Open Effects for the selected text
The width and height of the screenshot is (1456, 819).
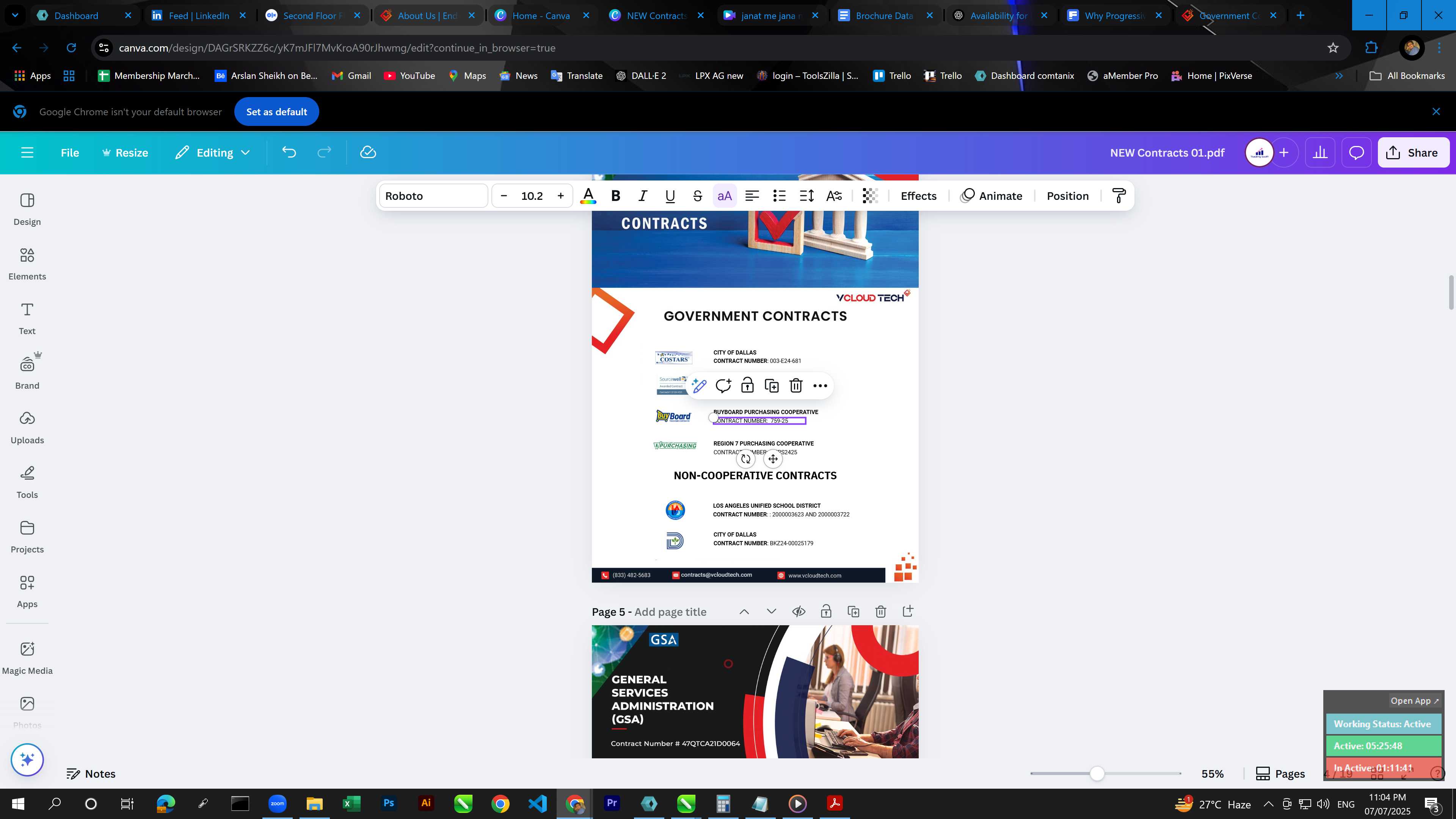click(918, 196)
